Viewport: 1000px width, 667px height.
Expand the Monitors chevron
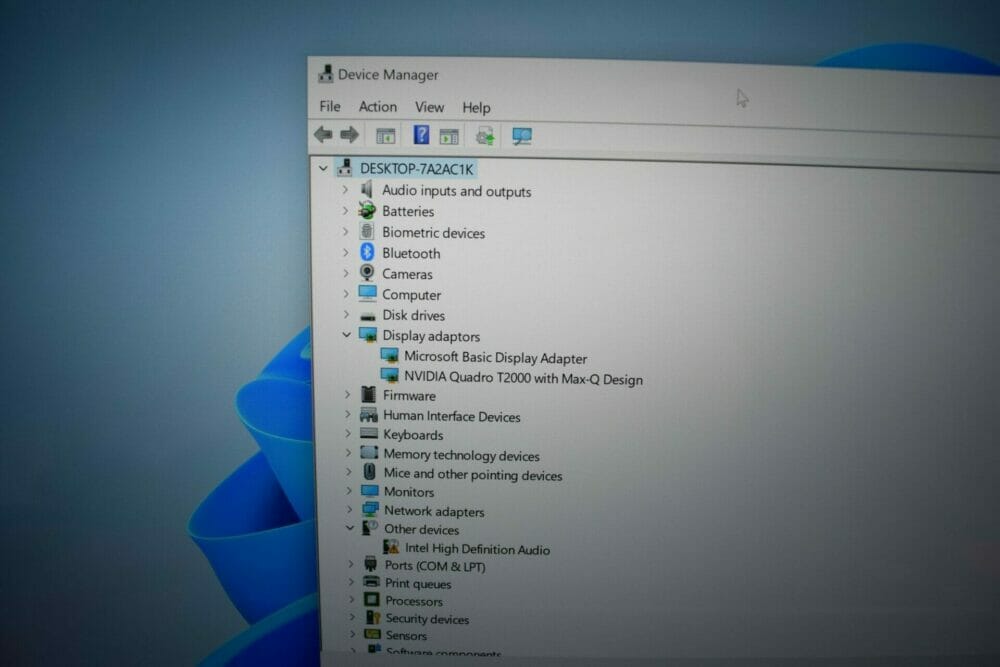[349, 491]
